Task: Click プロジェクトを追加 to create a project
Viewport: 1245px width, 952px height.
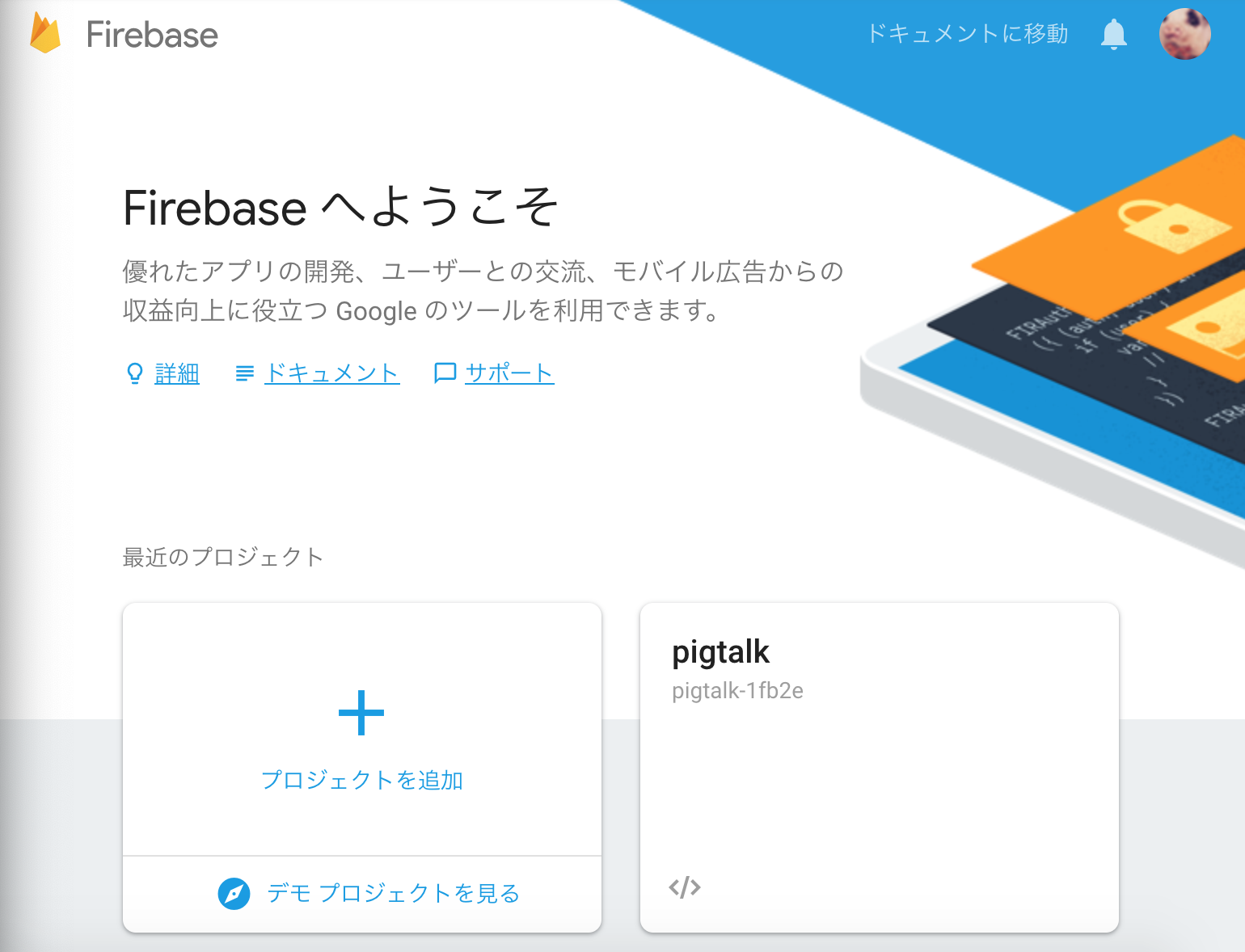Action: pos(361,780)
